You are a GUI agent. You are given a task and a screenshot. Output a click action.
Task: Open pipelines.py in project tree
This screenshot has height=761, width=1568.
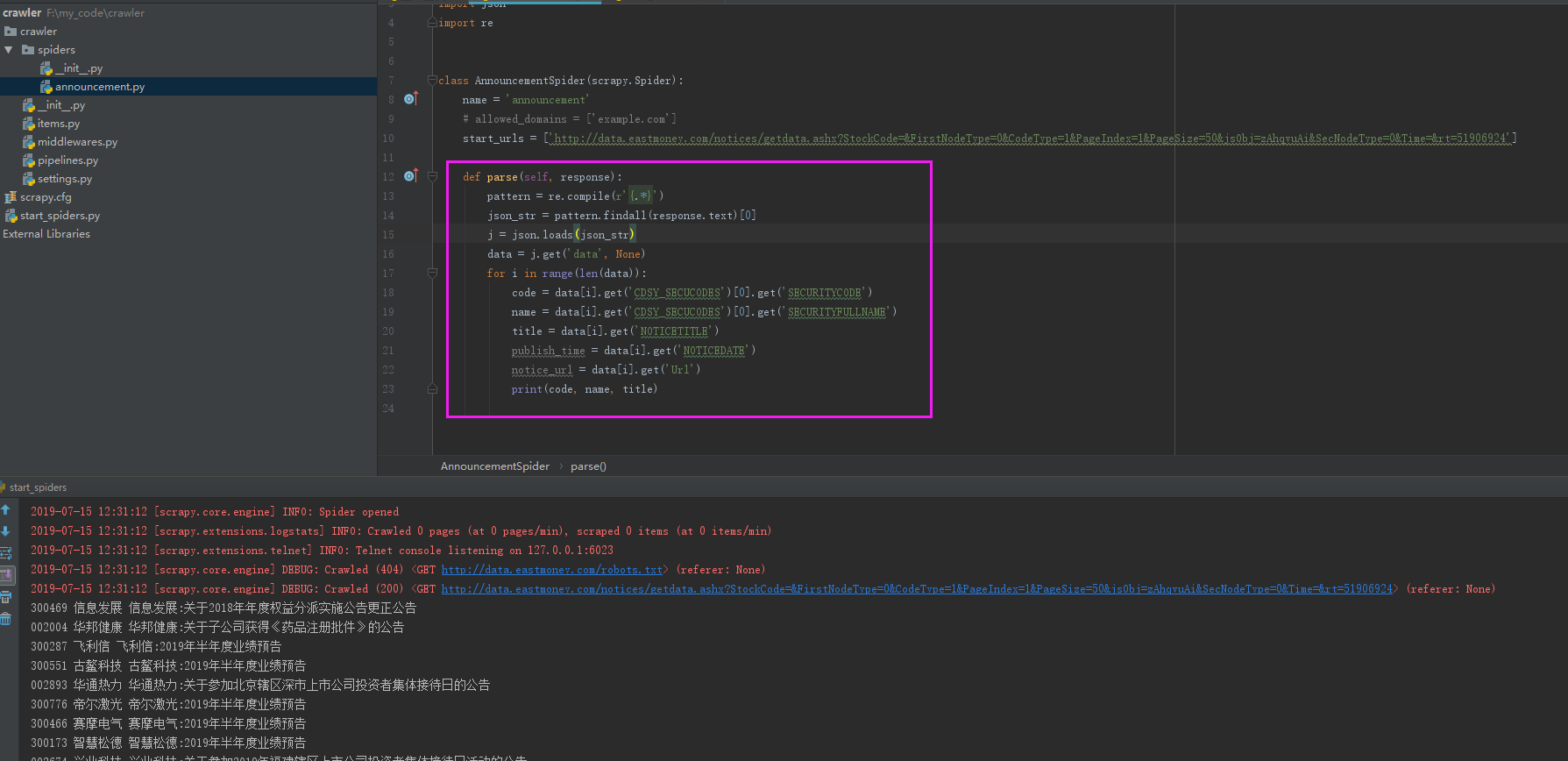pyautogui.click(x=60, y=160)
